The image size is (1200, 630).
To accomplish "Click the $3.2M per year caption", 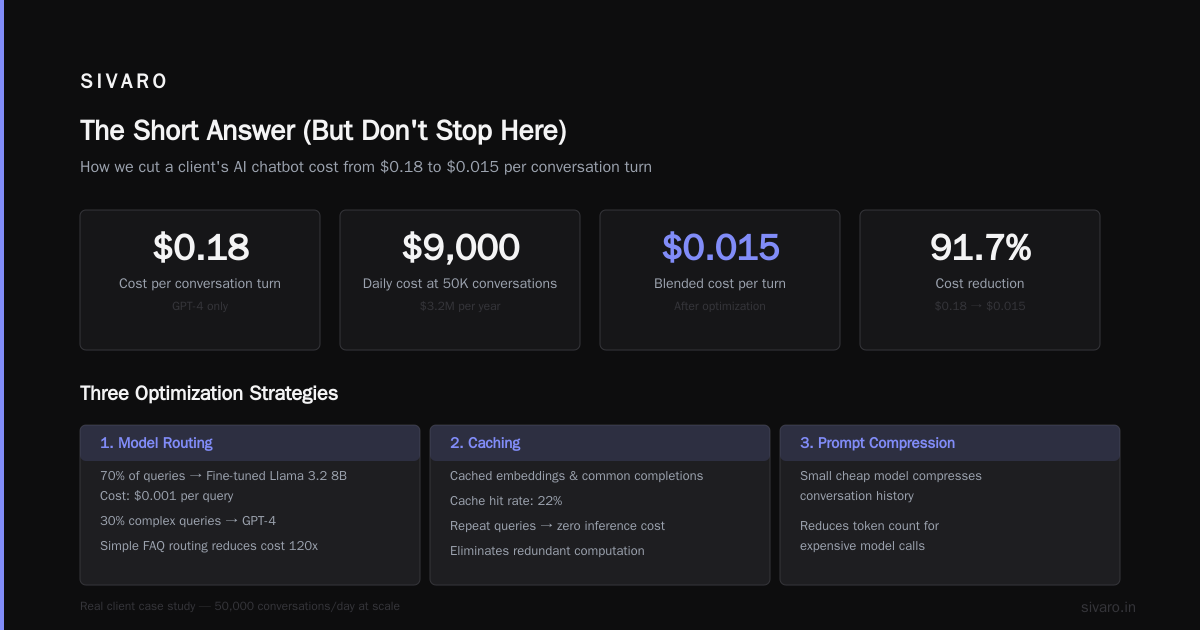I will point(460,306).
